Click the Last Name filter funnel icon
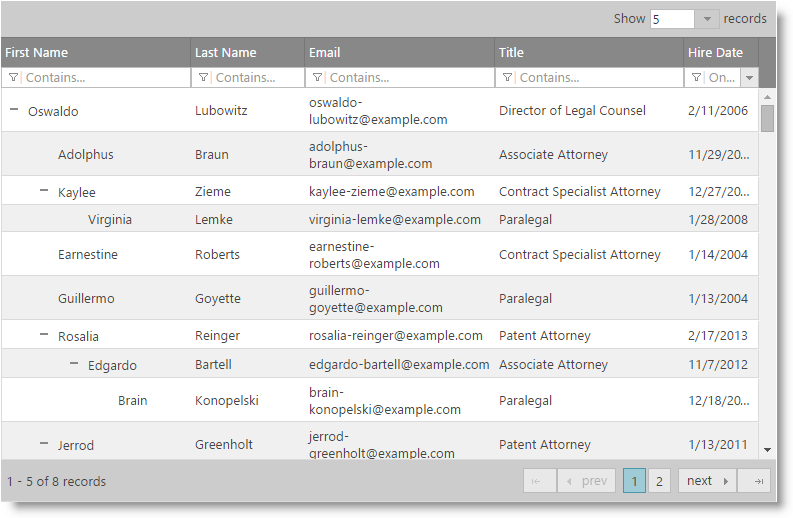Viewport: 793px width, 518px height. click(x=203, y=78)
